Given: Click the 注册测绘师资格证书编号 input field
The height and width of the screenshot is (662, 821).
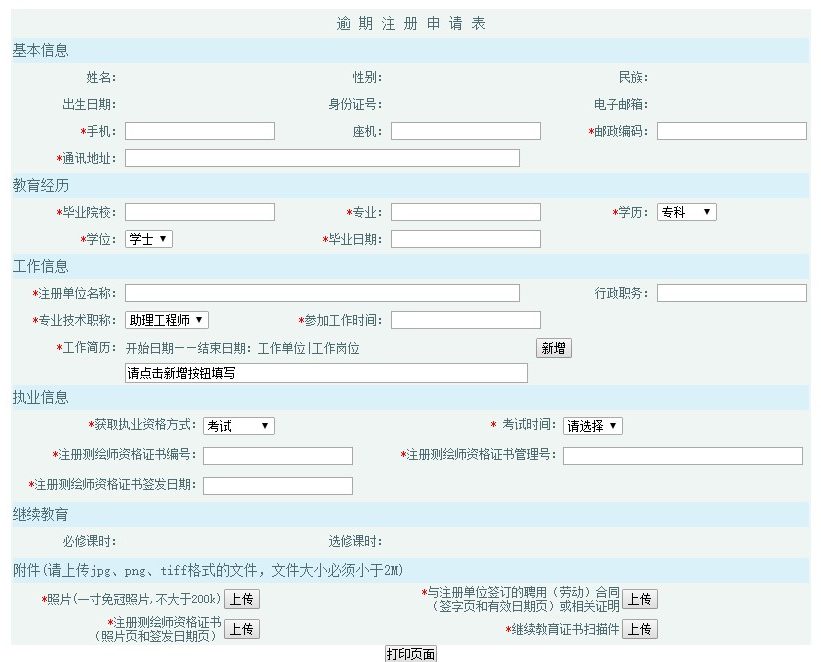Looking at the screenshot, I should tap(277, 455).
